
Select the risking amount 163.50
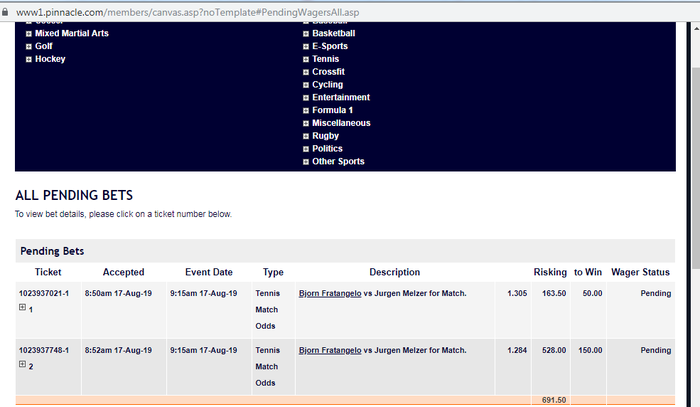554,294
